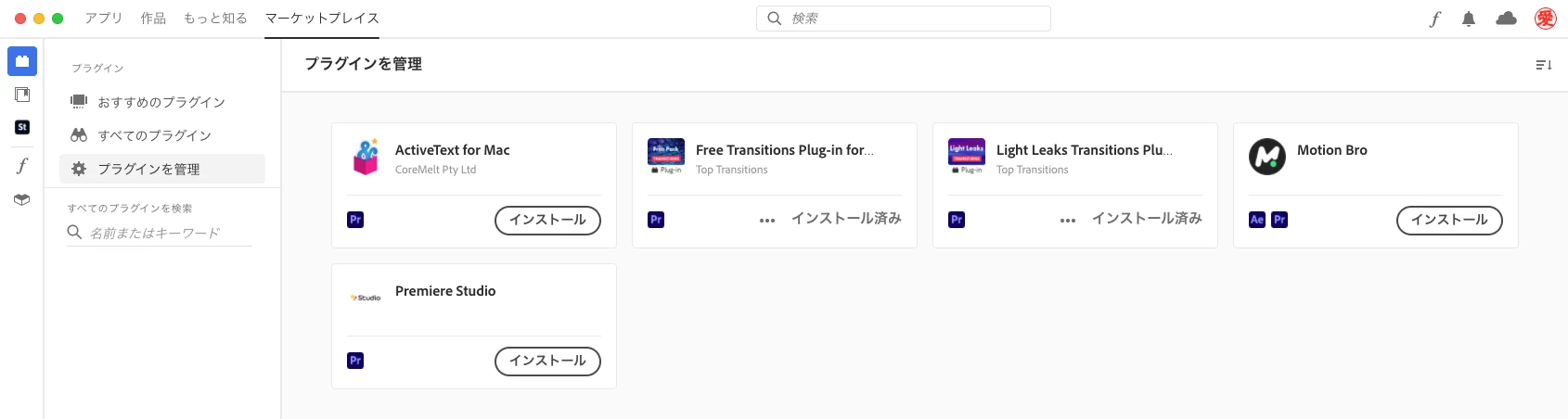Open more options for Free Transitions plug-in
The height and width of the screenshot is (419, 1568).
[x=767, y=221]
